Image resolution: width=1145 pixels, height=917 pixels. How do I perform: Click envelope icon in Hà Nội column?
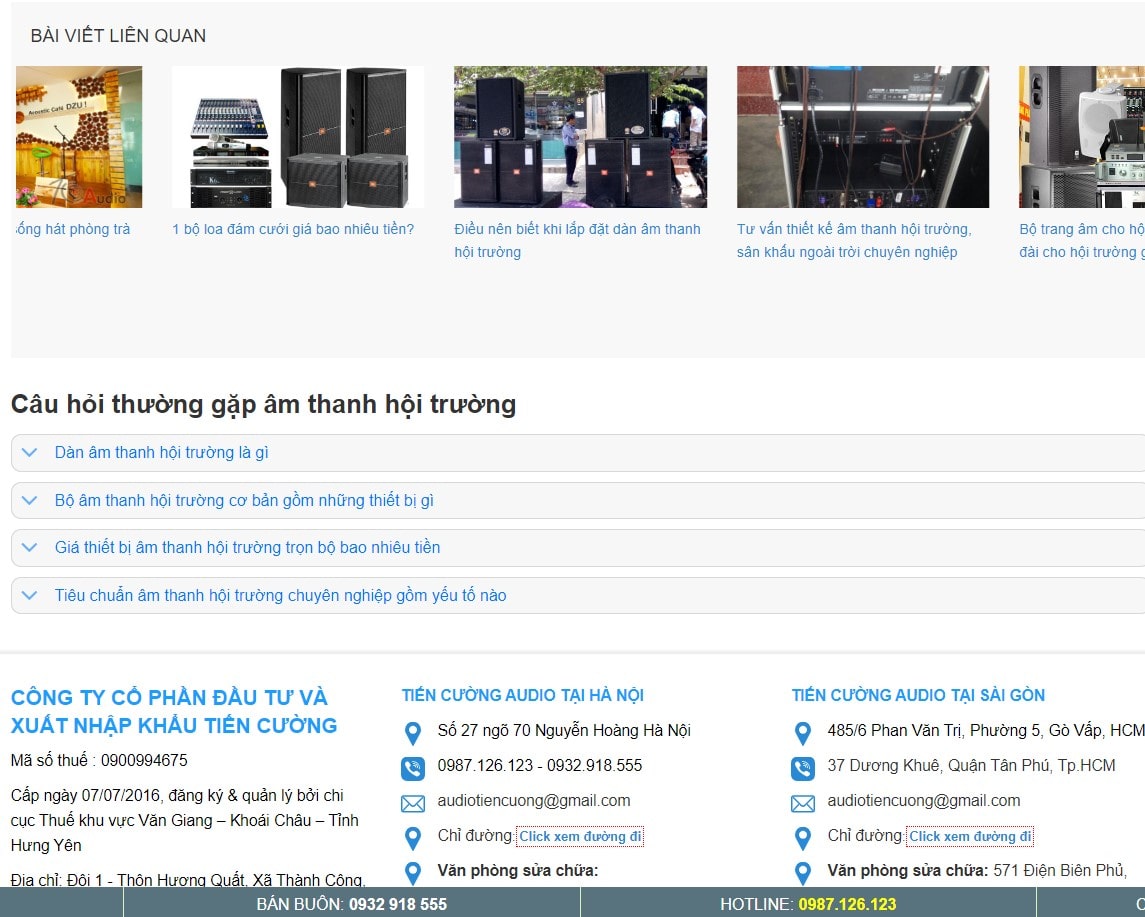pos(413,804)
